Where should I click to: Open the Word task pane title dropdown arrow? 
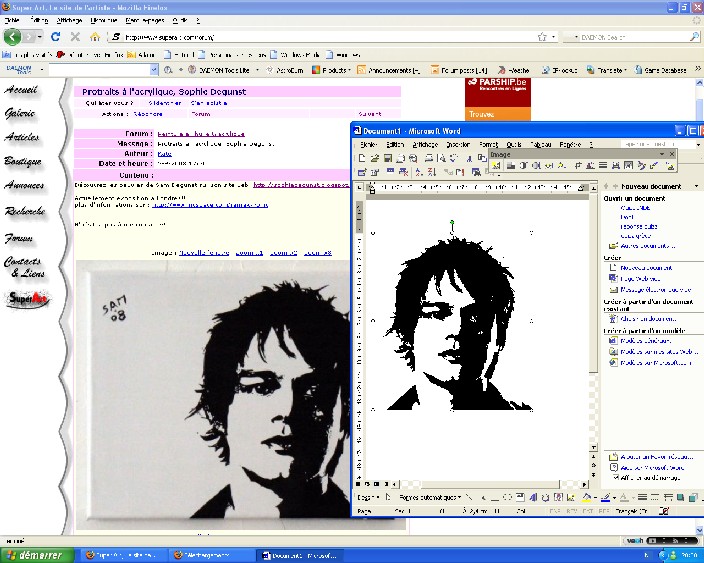pyautogui.click(x=696, y=186)
